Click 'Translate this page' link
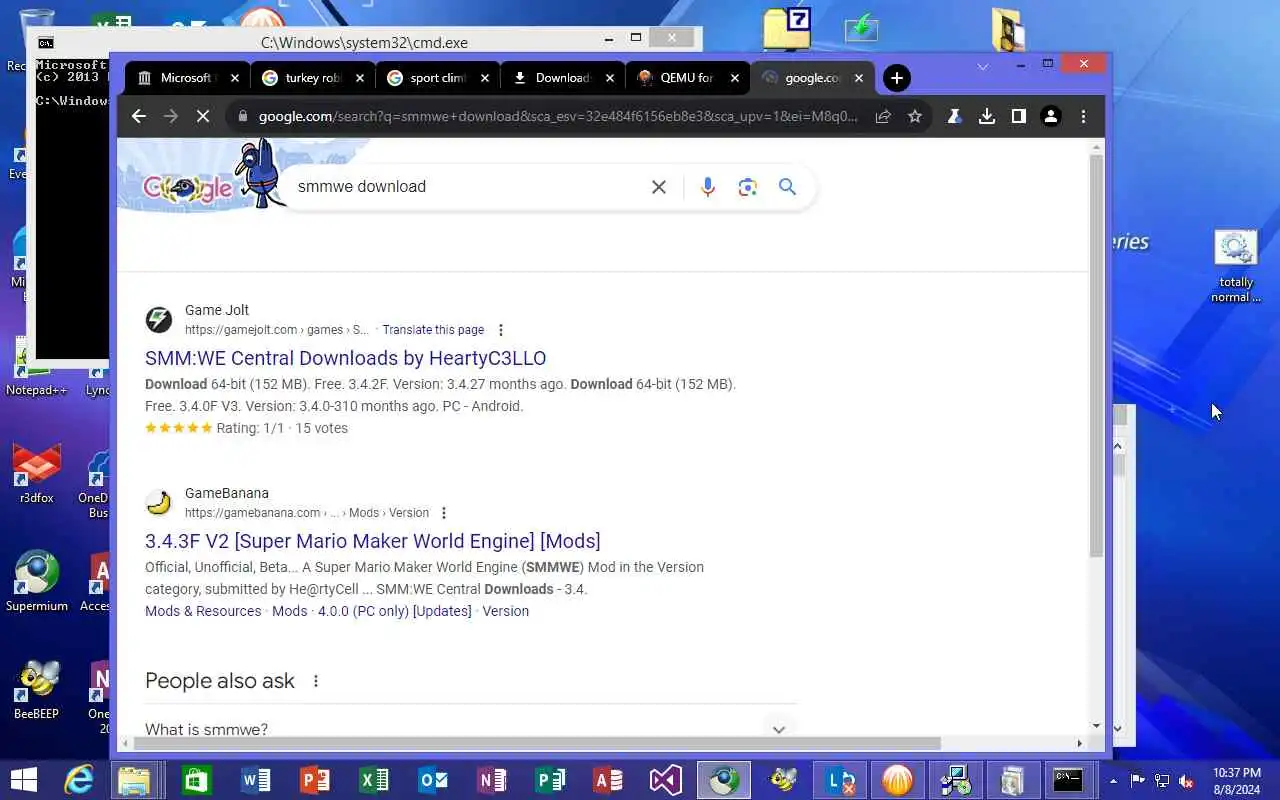 point(433,330)
